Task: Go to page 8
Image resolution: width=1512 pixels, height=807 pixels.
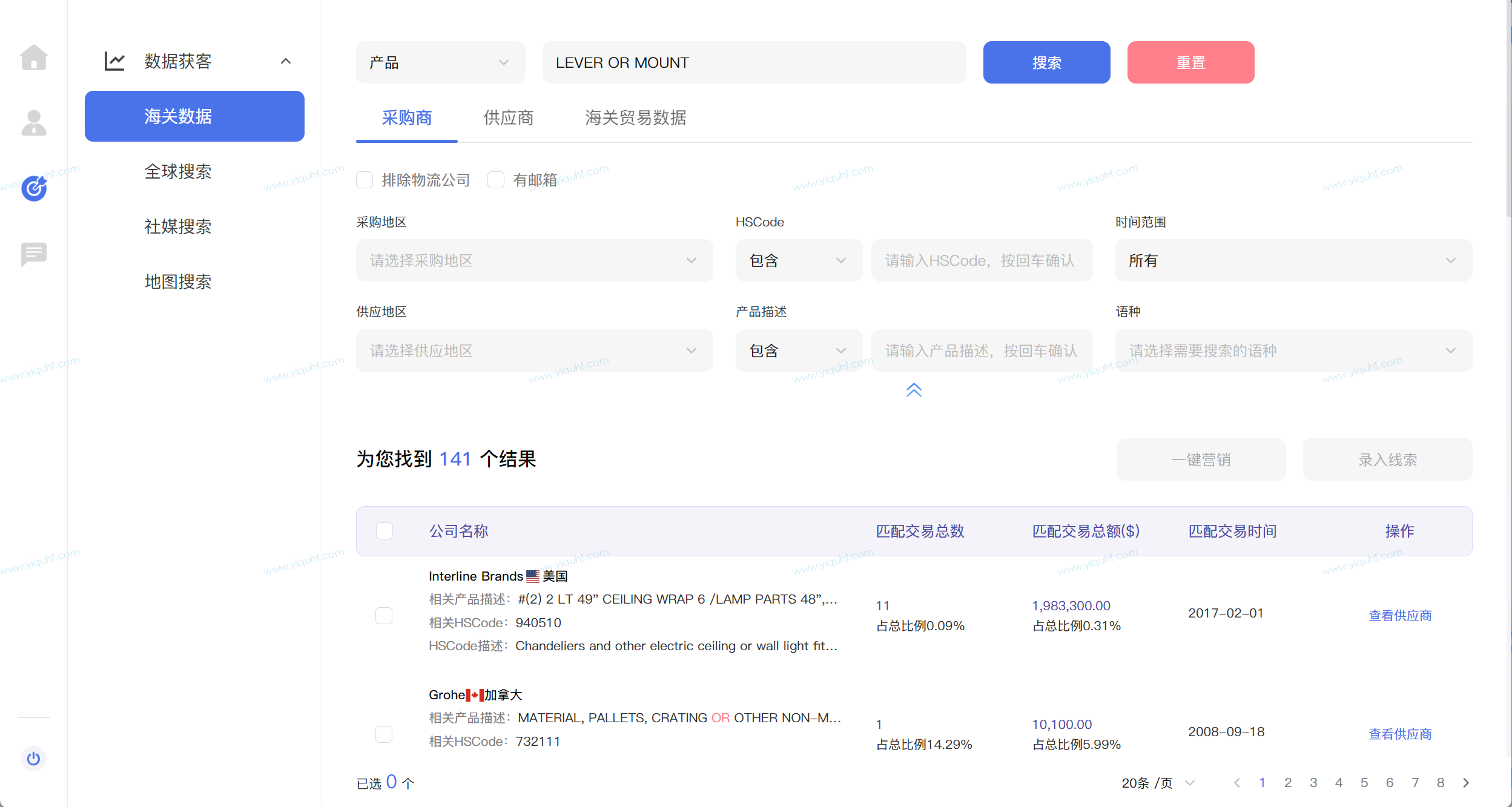Action: 1441,783
